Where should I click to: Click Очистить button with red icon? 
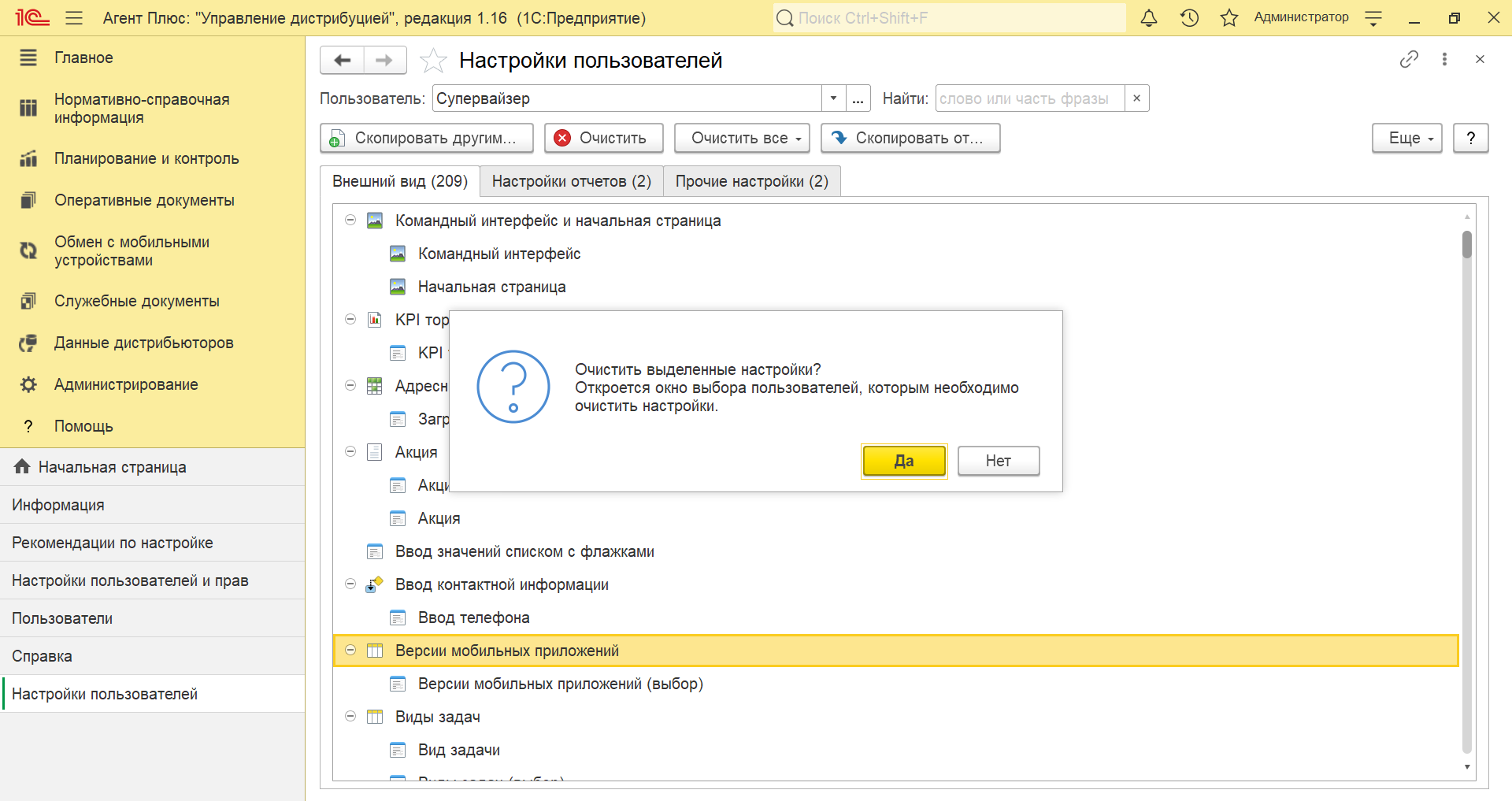pyautogui.click(x=604, y=138)
